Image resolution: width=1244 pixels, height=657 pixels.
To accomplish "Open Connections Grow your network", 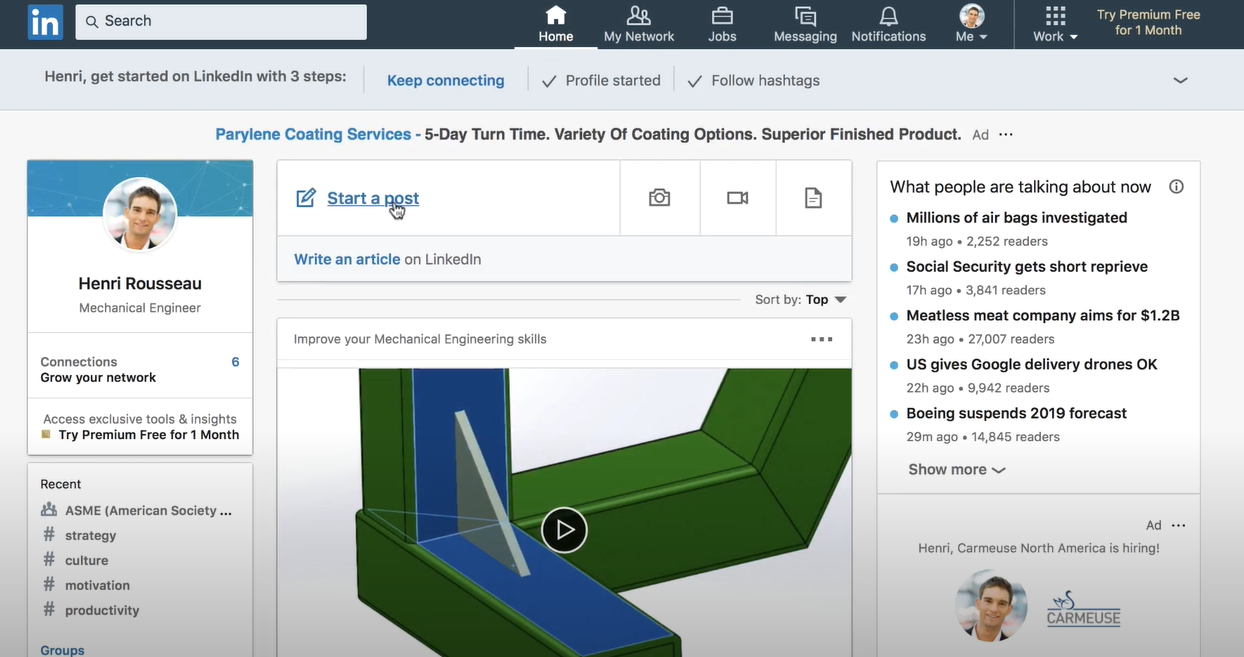I will click(140, 369).
